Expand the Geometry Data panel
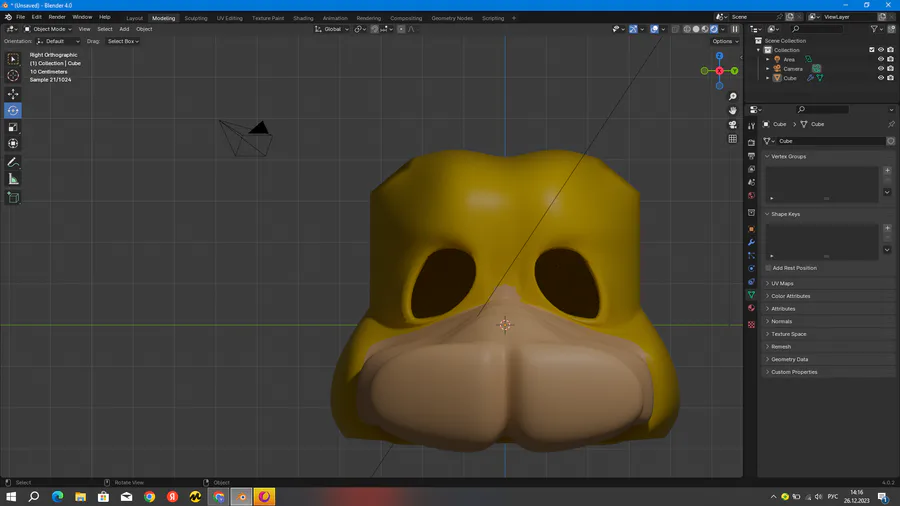This screenshot has height=506, width=900. (x=767, y=359)
